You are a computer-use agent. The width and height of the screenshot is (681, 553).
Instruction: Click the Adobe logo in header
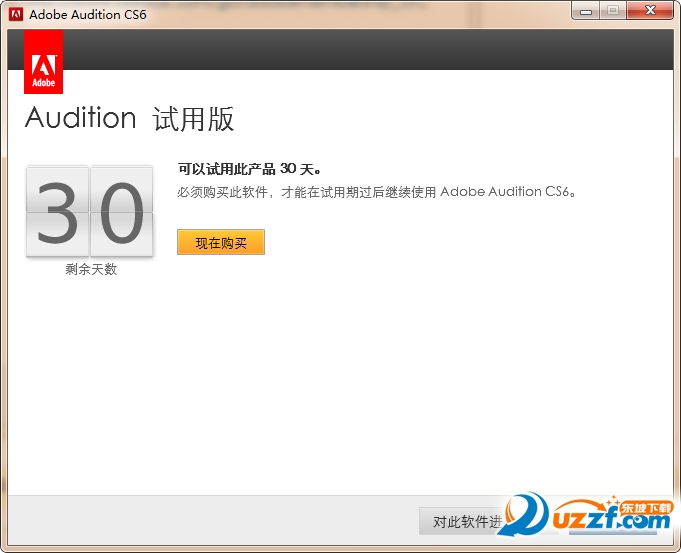coord(43,62)
